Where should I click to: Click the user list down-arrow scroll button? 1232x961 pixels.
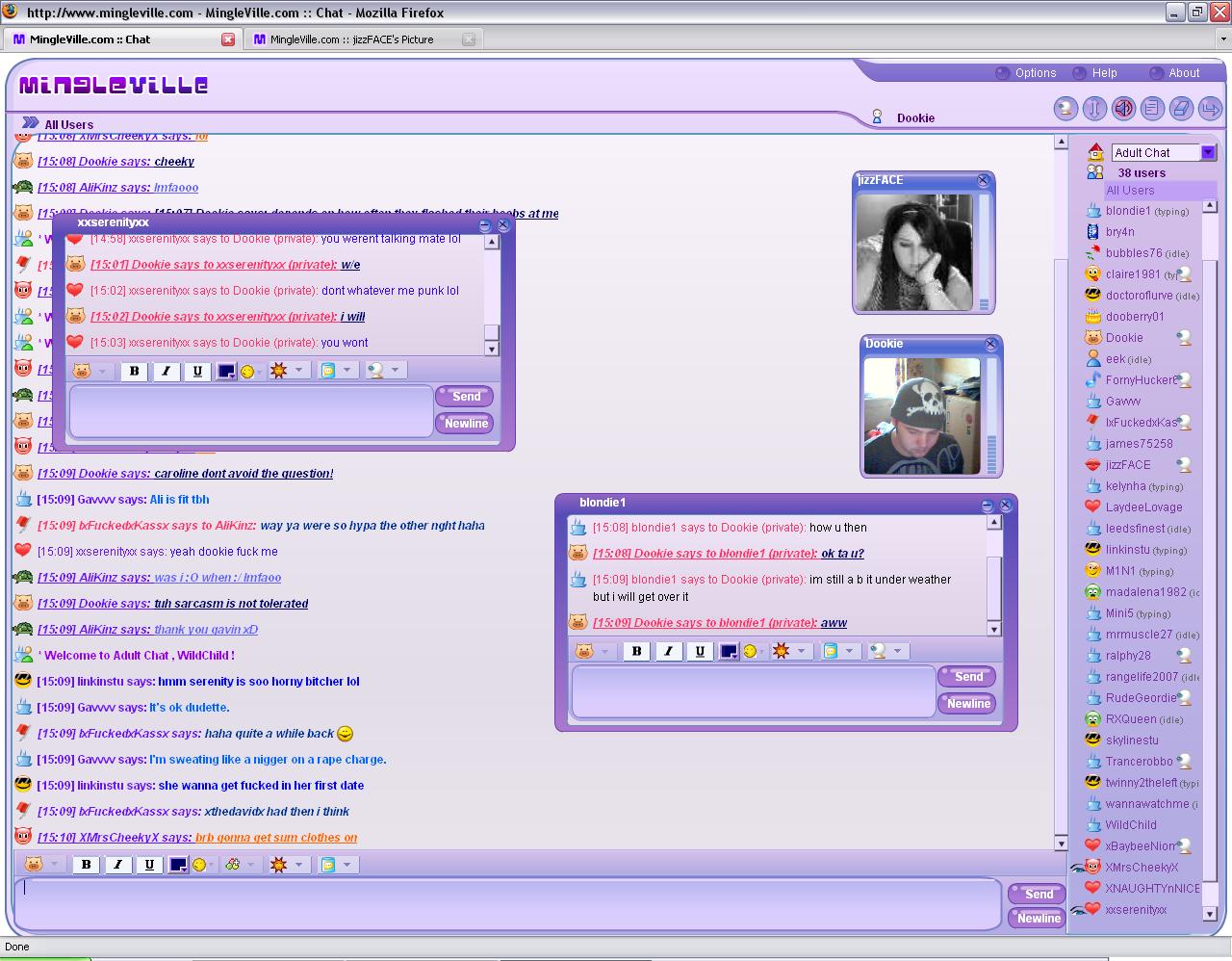1210,914
